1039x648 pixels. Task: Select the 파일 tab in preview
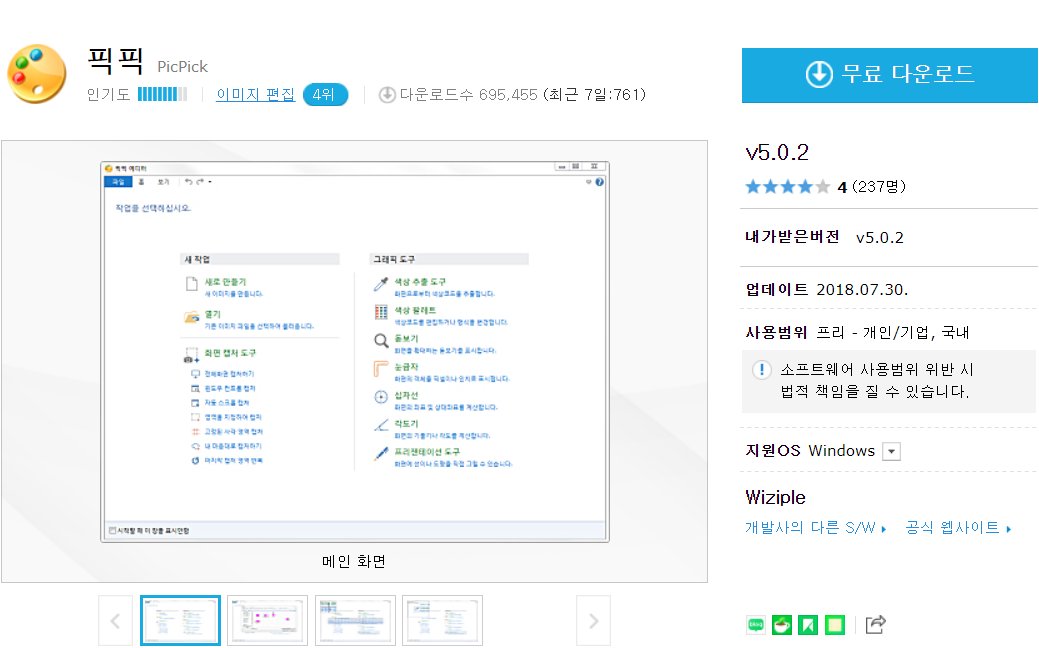(x=118, y=182)
